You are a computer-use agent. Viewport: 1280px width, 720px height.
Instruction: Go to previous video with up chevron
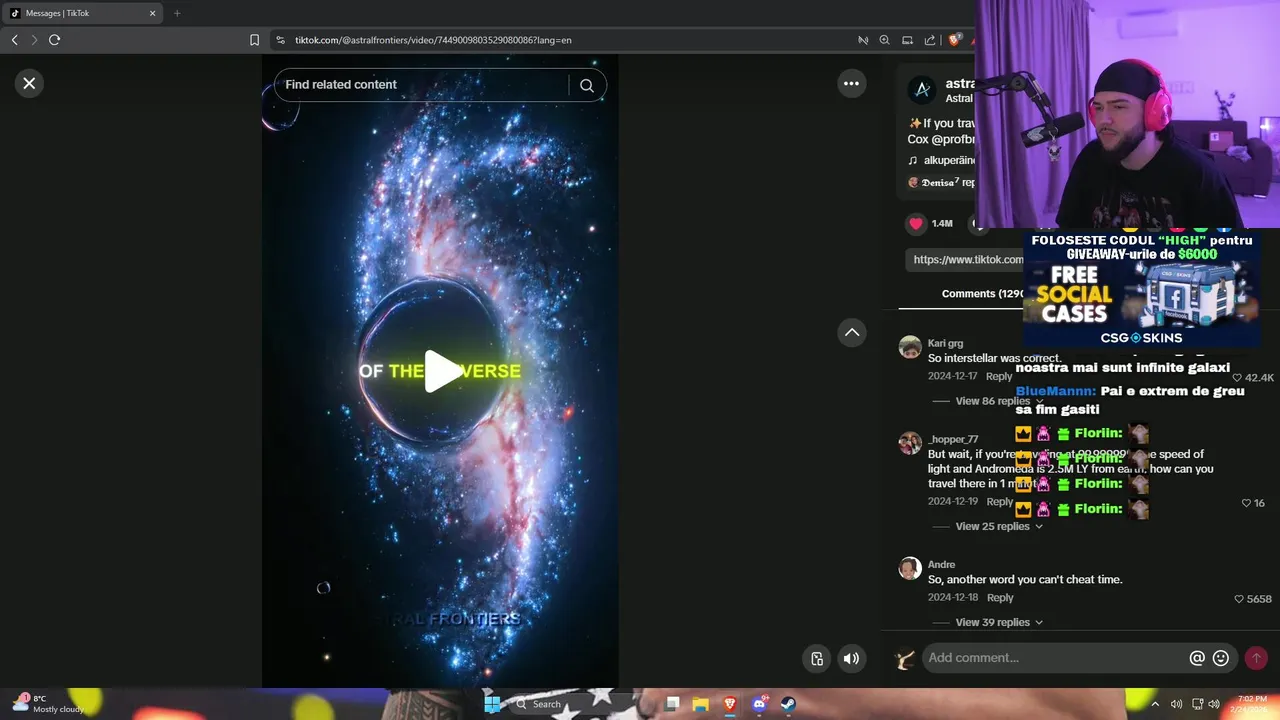point(851,333)
